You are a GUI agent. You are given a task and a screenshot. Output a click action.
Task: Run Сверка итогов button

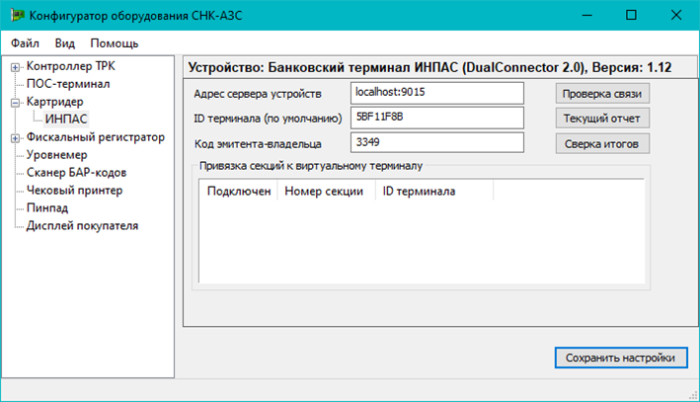click(601, 143)
